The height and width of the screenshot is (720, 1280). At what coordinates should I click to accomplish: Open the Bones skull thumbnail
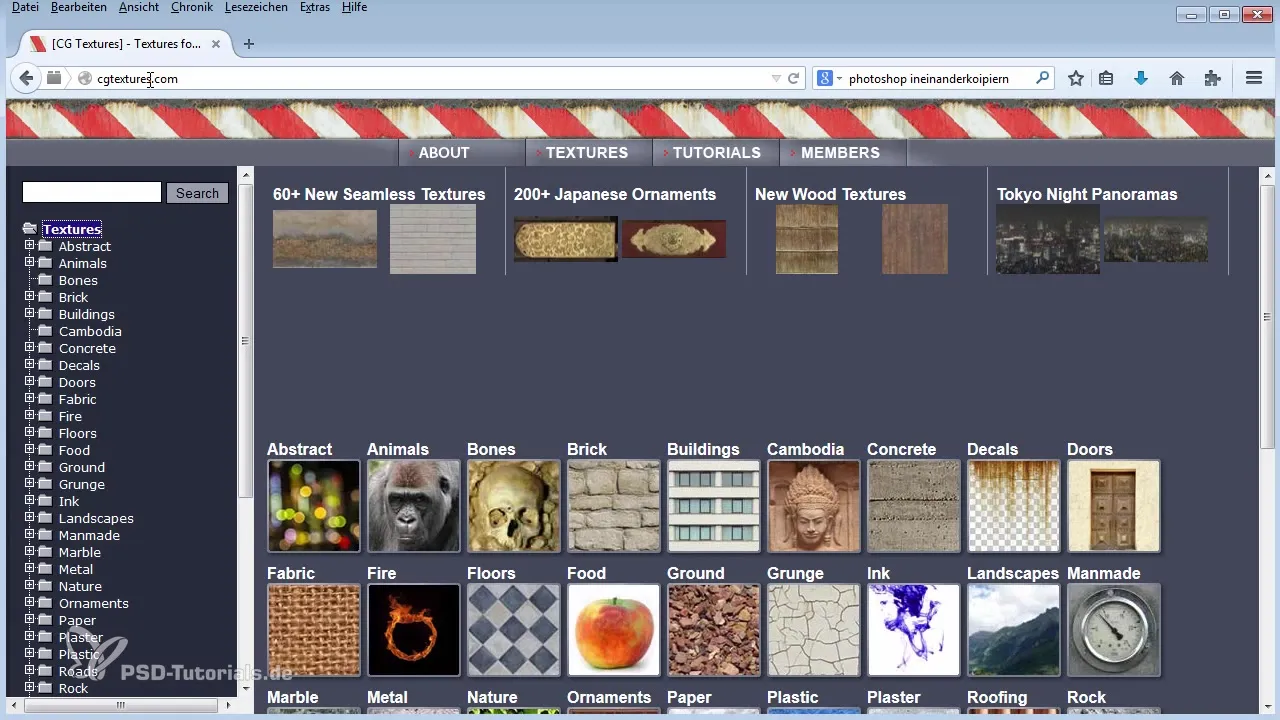pos(514,506)
